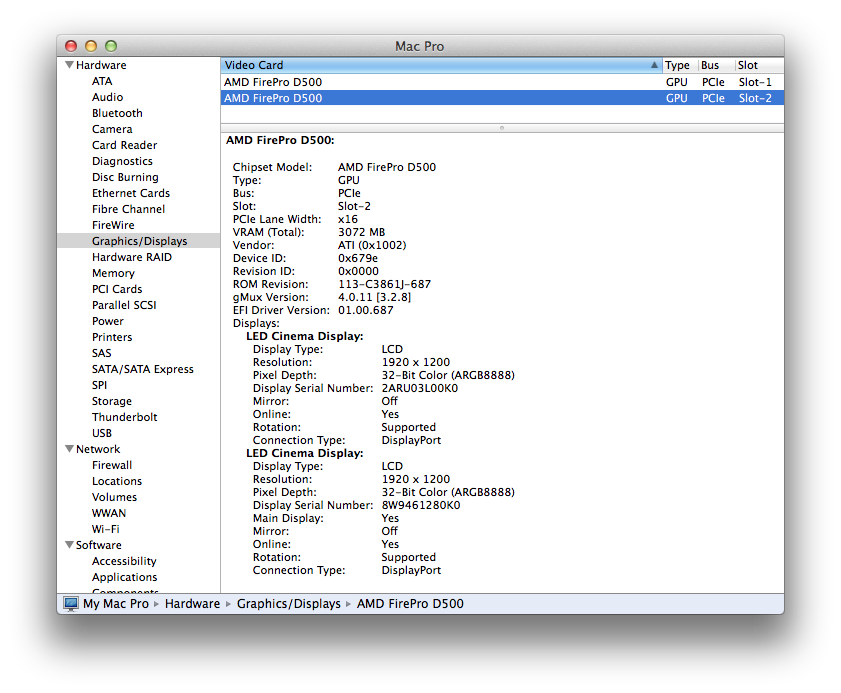841x693 pixels.
Task: Open FireWire in the sidebar
Action: point(113,225)
